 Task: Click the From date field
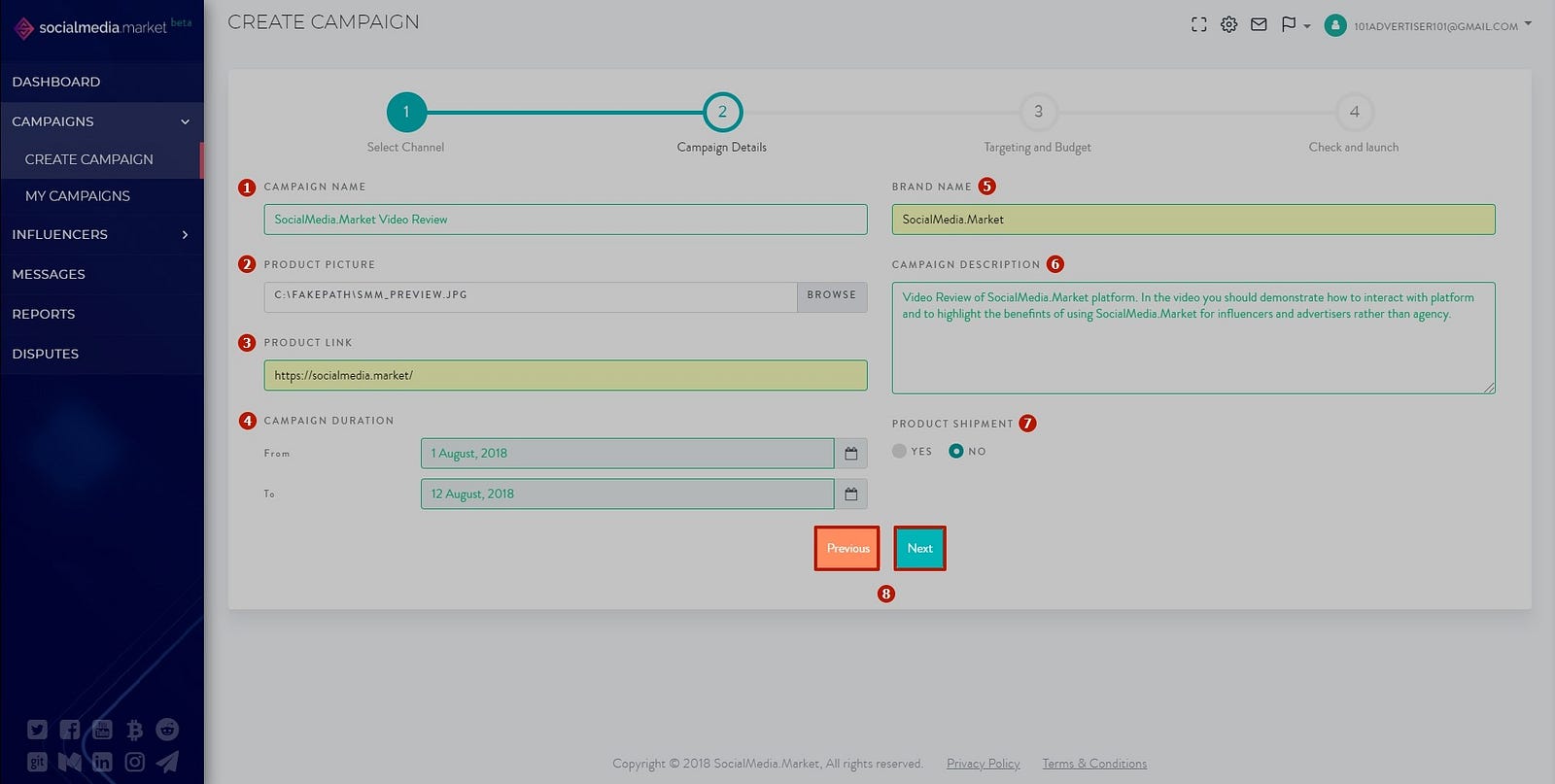click(628, 454)
